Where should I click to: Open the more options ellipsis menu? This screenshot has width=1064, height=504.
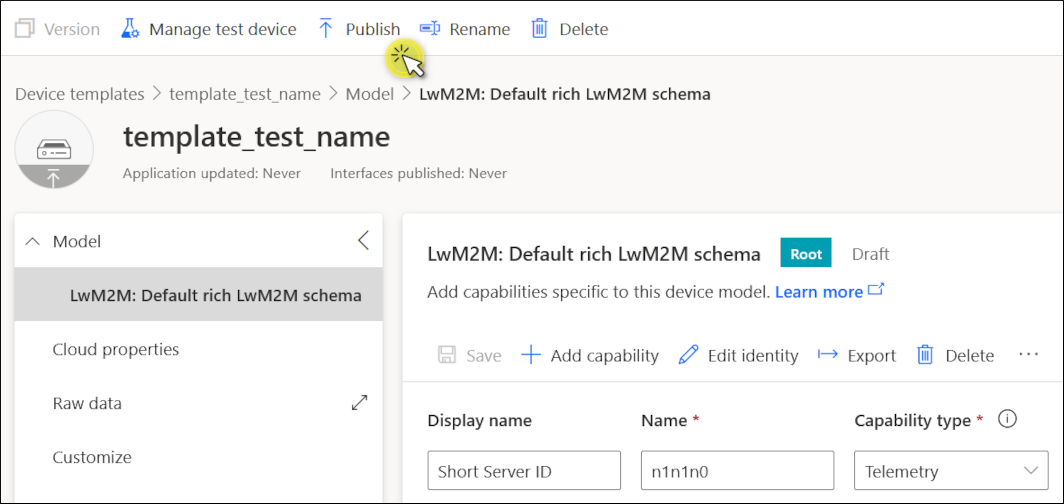pos(1029,355)
